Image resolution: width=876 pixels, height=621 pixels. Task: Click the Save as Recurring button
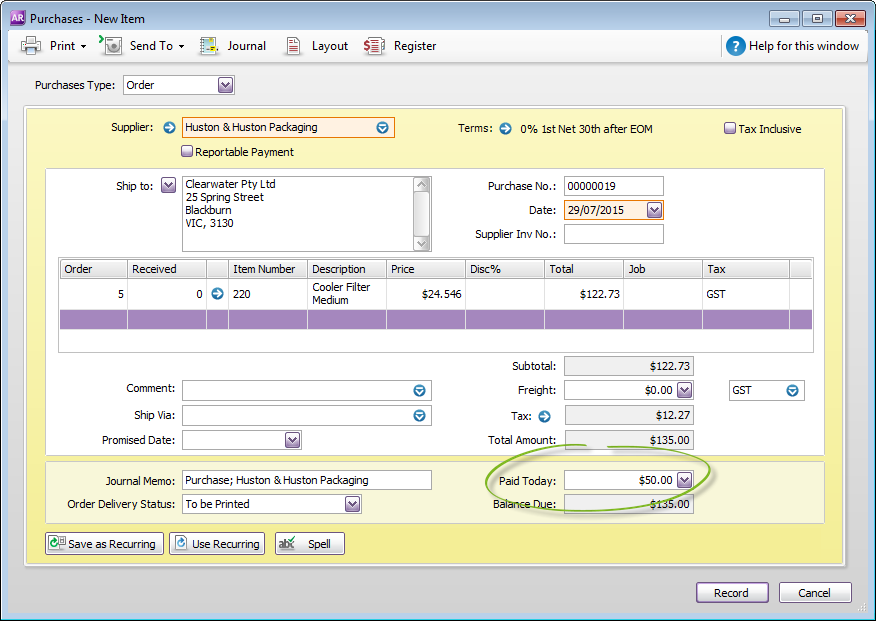pos(104,544)
